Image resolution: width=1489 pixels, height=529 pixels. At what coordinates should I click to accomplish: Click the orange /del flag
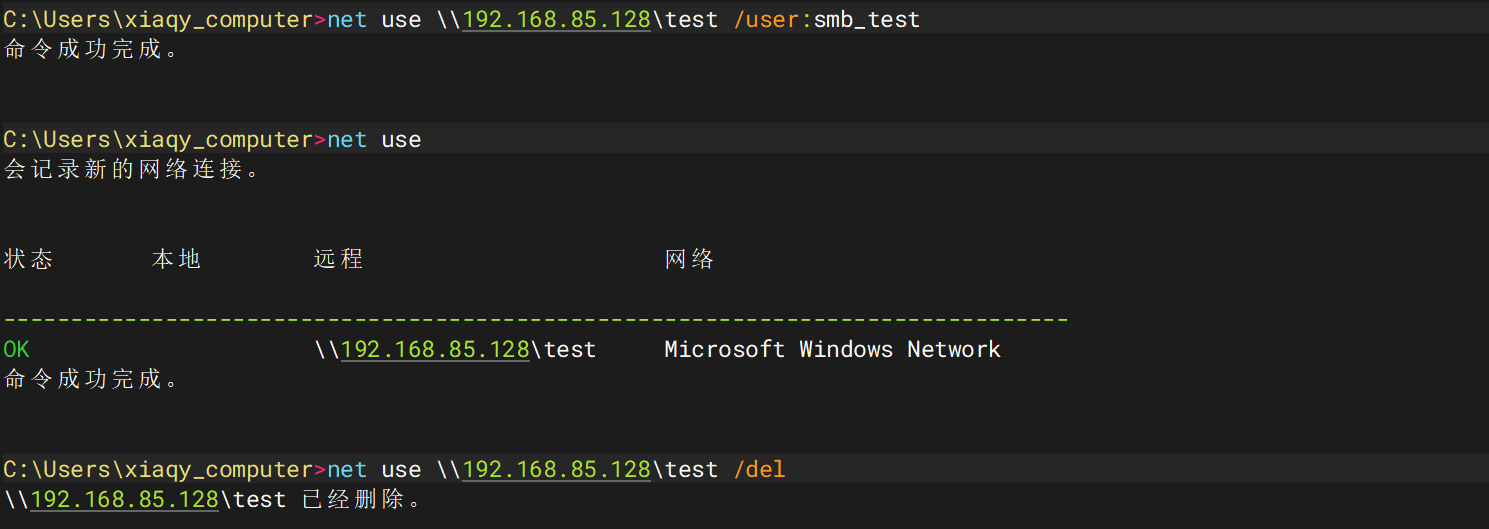759,469
